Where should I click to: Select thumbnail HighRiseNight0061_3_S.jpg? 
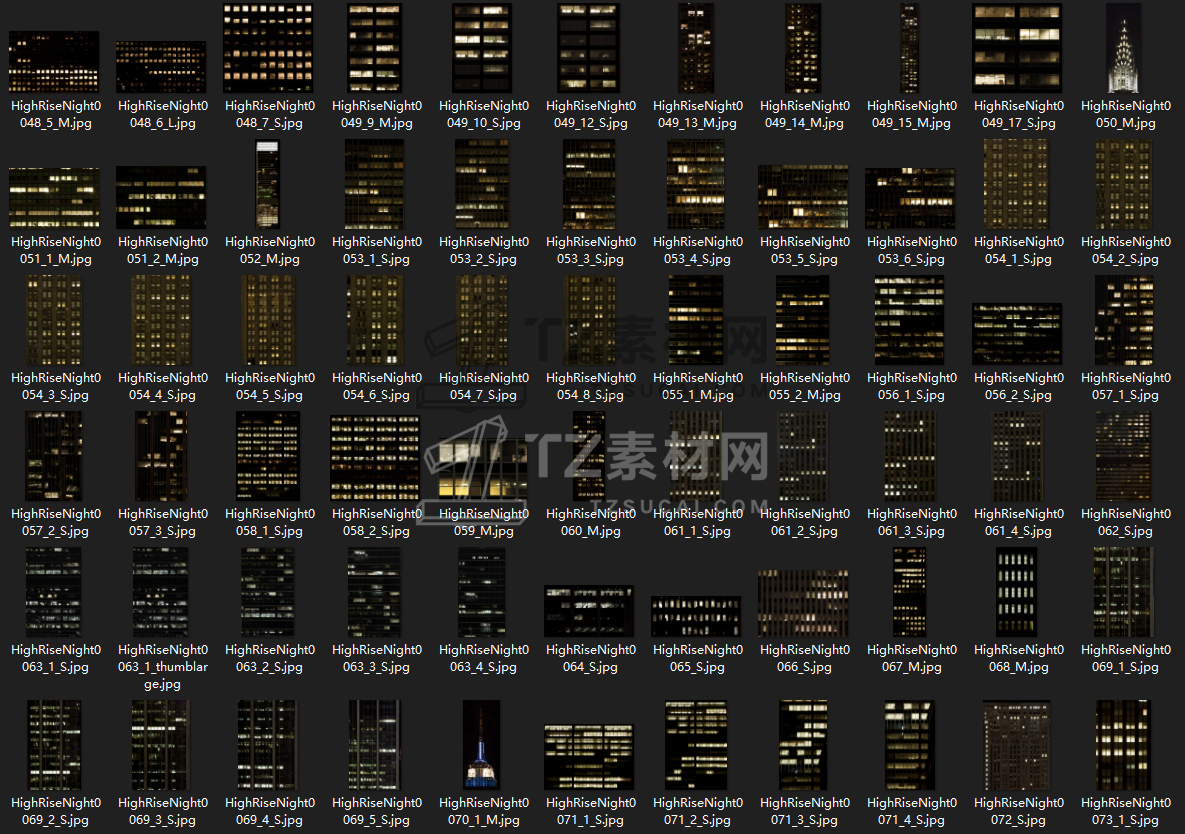(910, 456)
